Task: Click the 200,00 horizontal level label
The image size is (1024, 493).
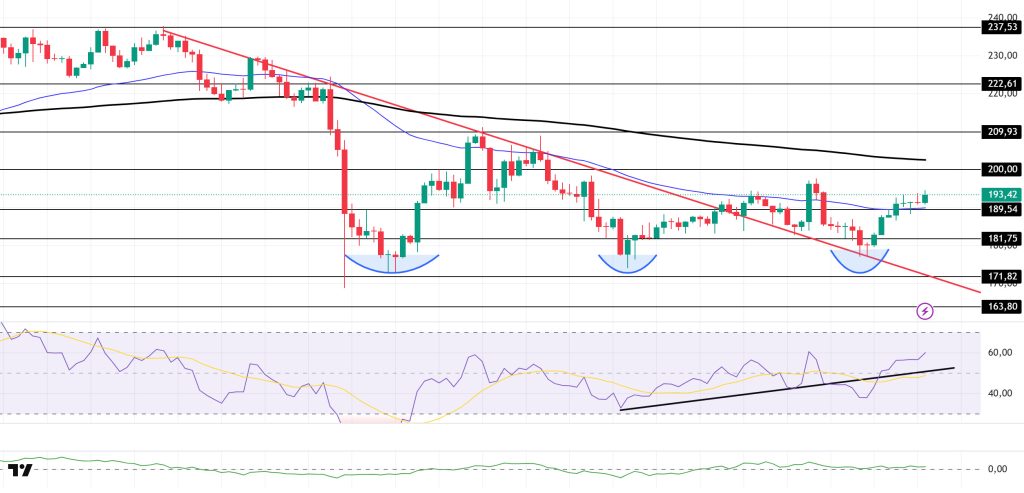Action: [996, 169]
